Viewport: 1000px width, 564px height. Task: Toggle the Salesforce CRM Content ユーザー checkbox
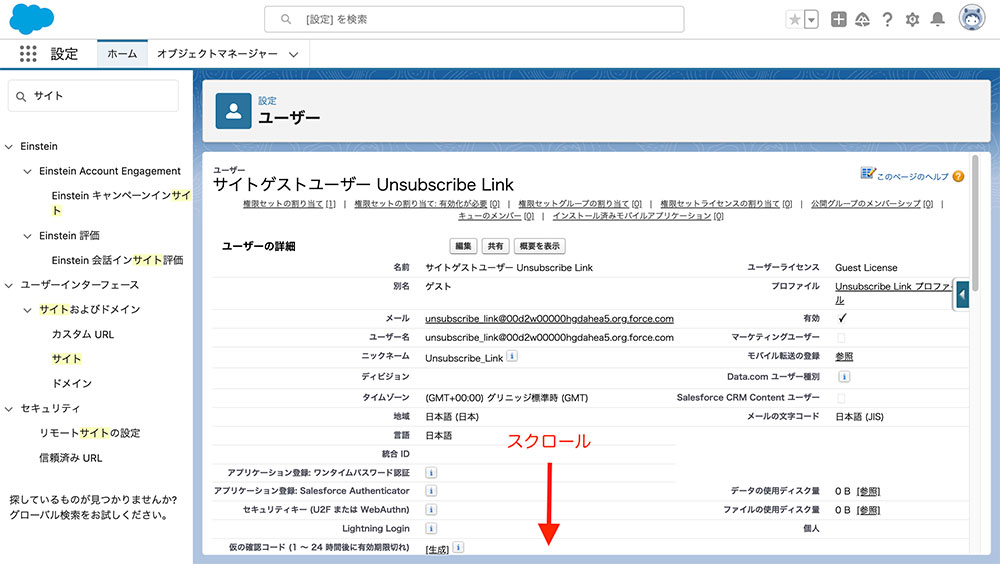pos(841,398)
